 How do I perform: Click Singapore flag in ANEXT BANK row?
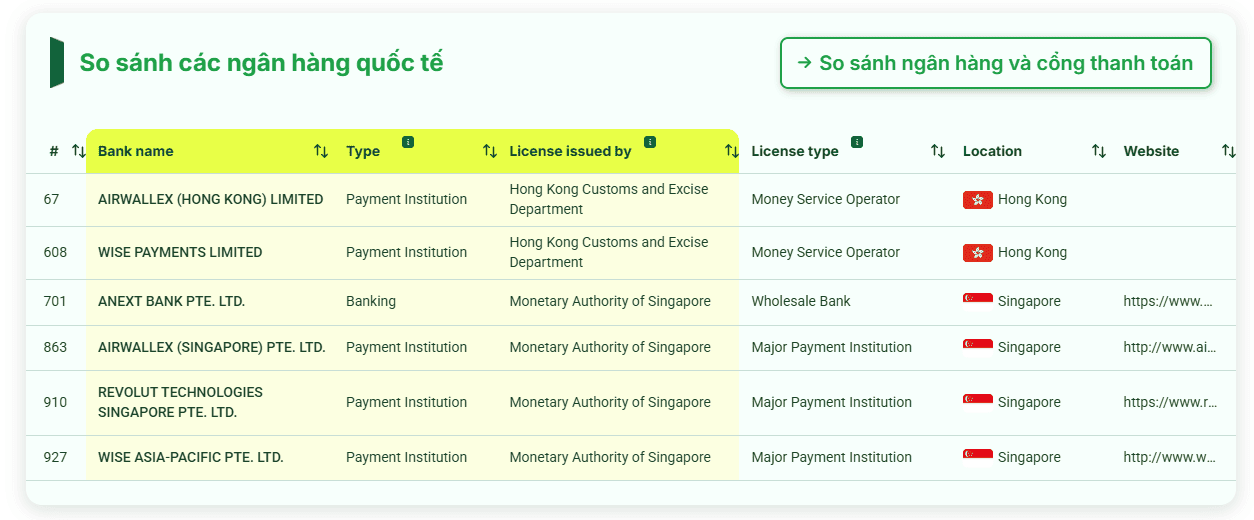point(977,301)
